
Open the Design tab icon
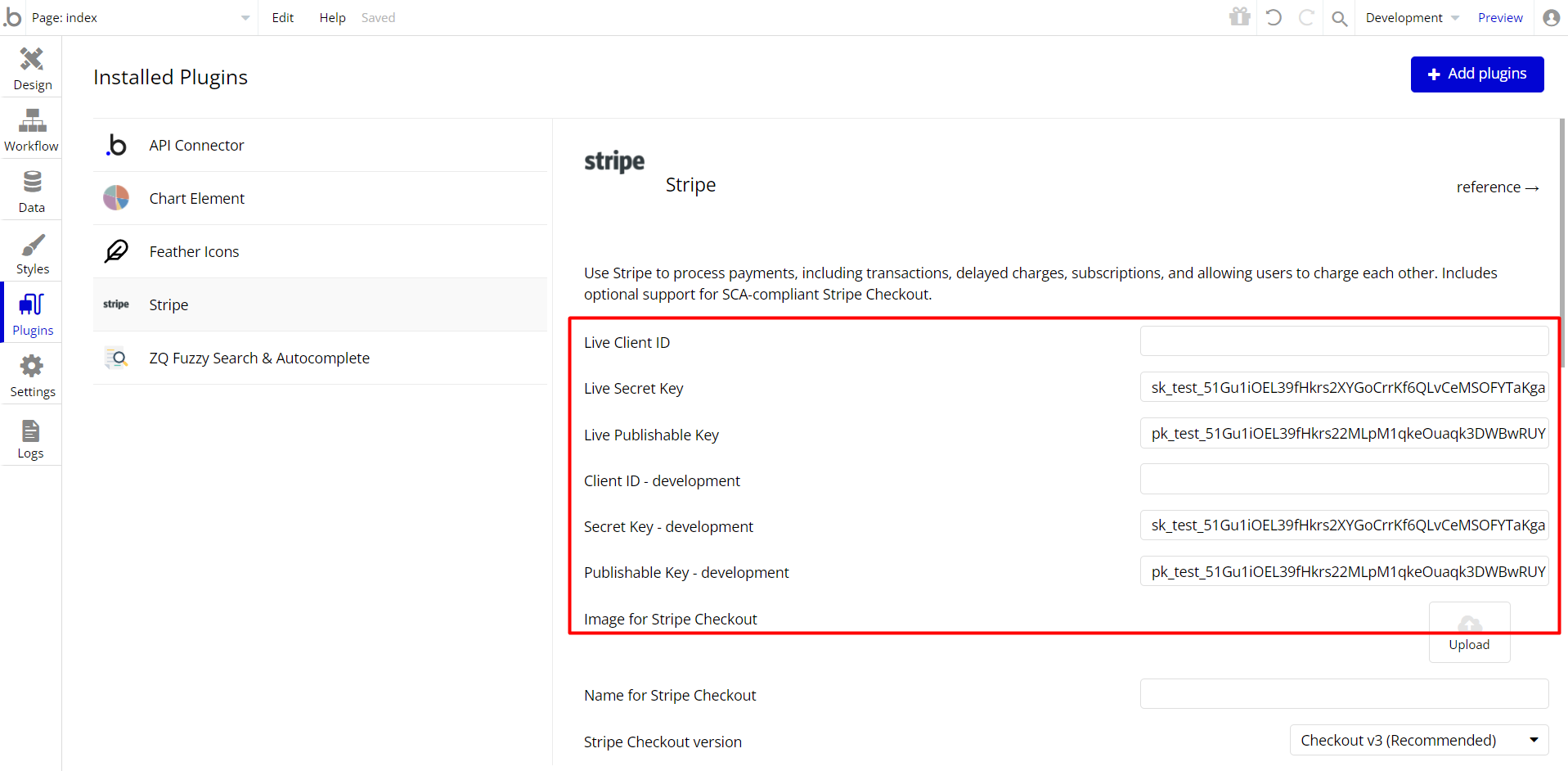32,59
